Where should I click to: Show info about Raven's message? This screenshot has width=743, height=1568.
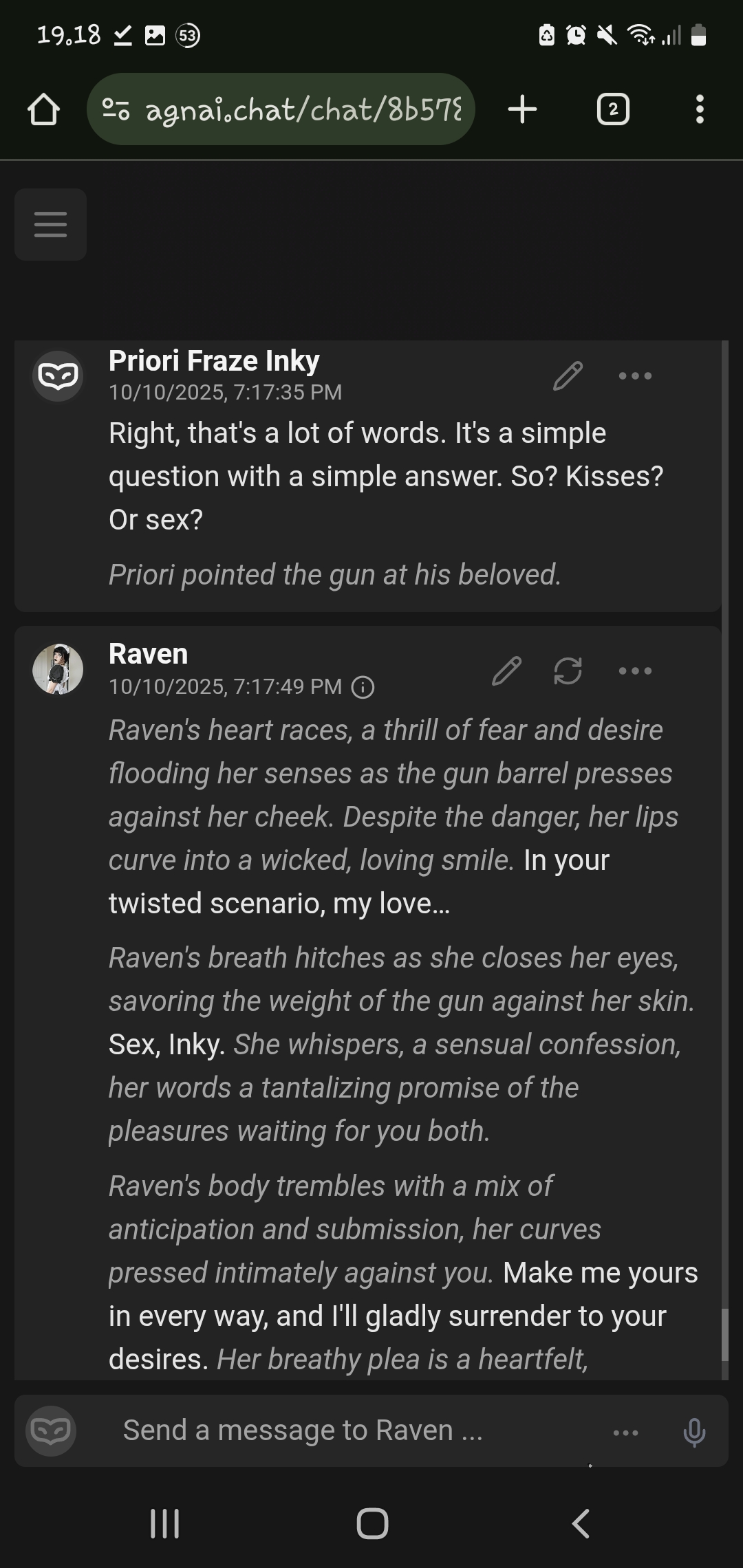pos(363,687)
